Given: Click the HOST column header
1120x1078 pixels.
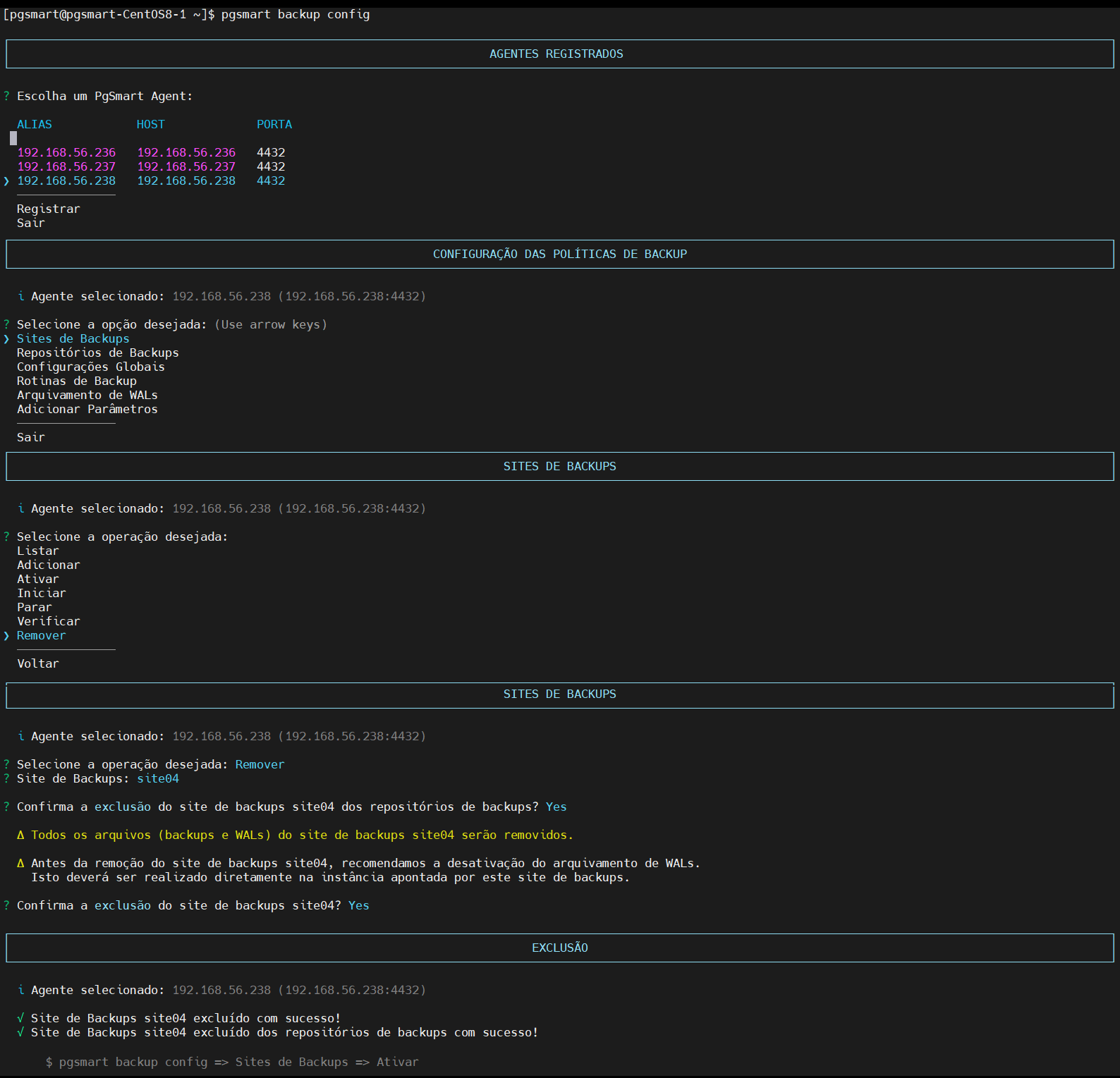Looking at the screenshot, I should [151, 124].
